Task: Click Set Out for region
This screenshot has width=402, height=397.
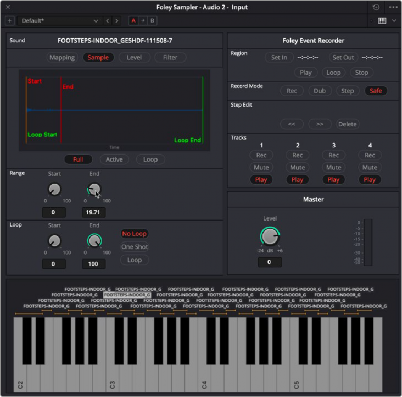Action: pos(343,57)
